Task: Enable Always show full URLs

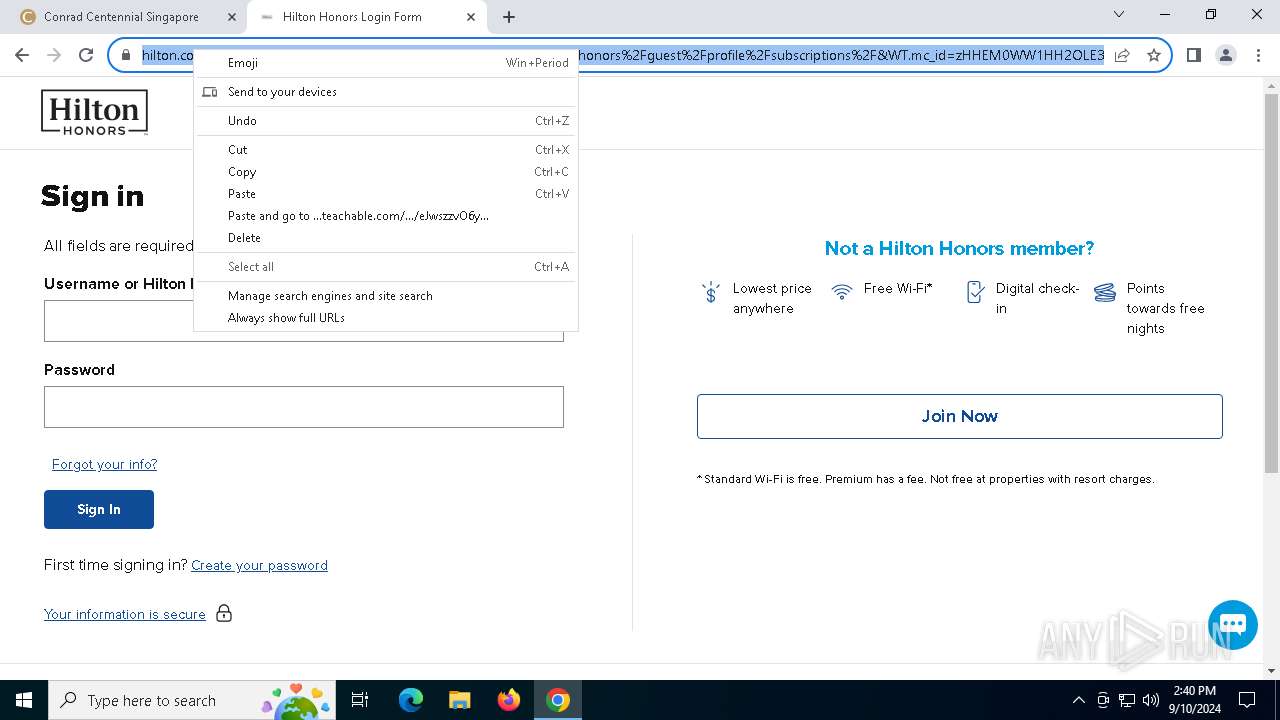Action: 386,318
